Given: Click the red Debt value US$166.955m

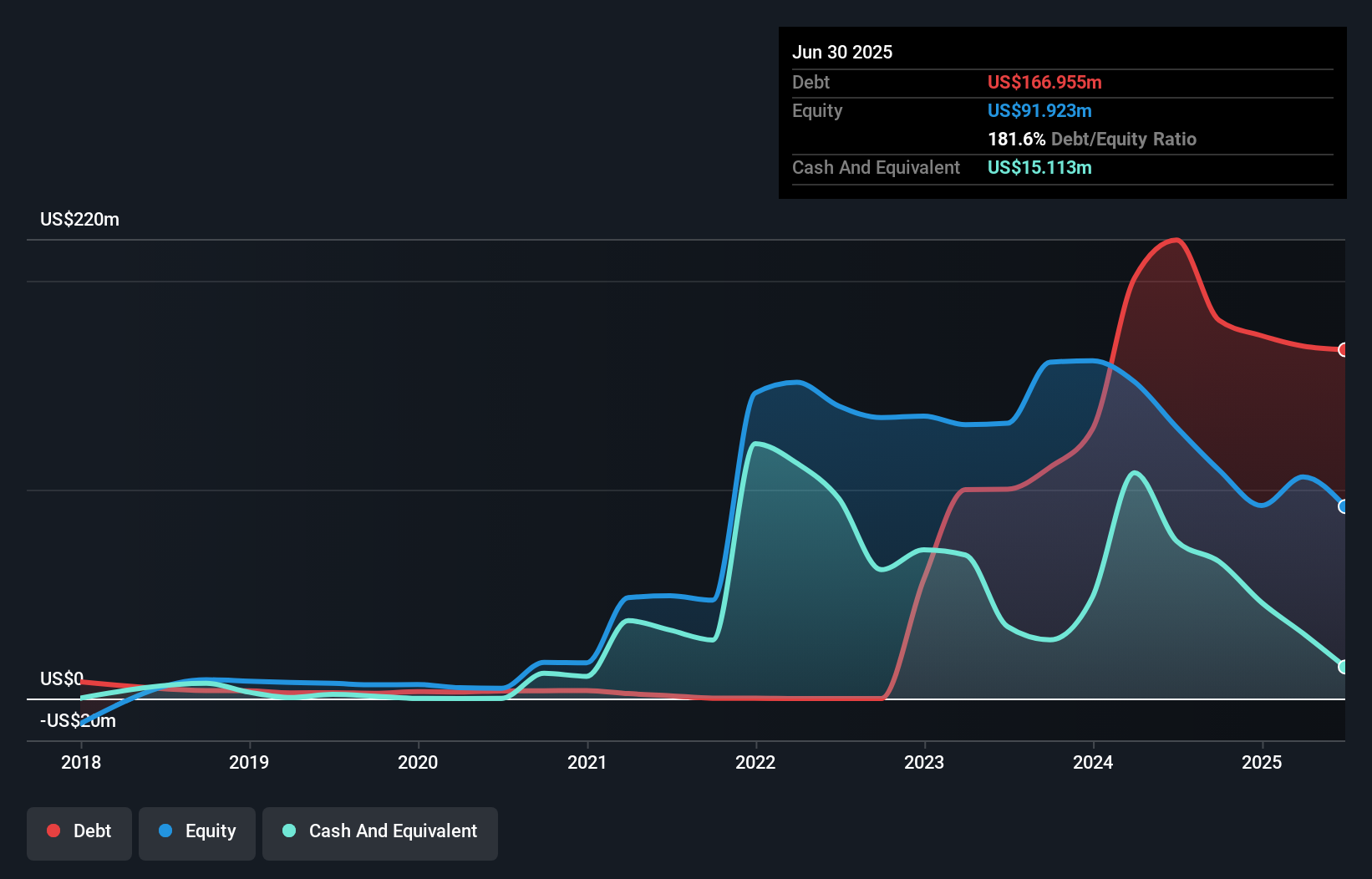Looking at the screenshot, I should tap(1044, 82).
